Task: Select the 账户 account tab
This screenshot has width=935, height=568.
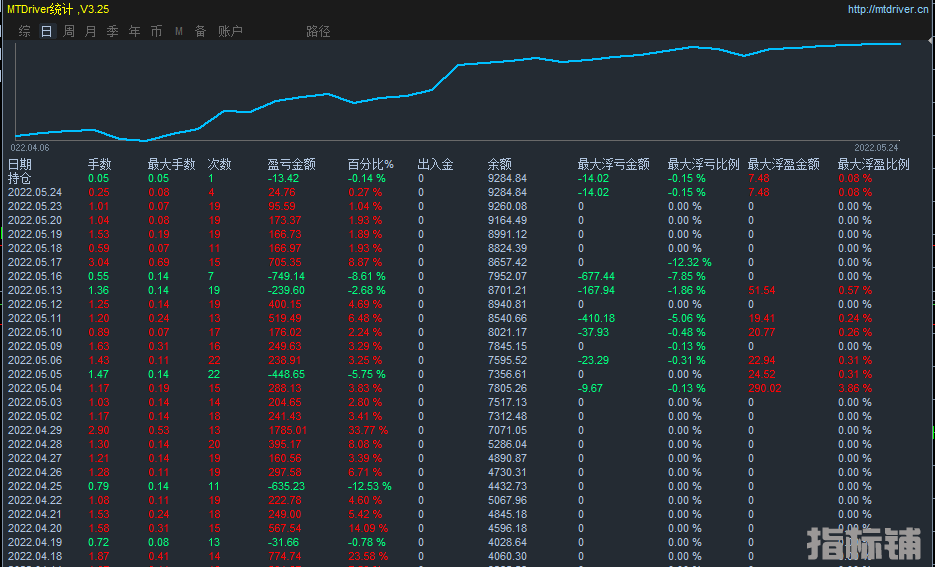Action: point(230,31)
